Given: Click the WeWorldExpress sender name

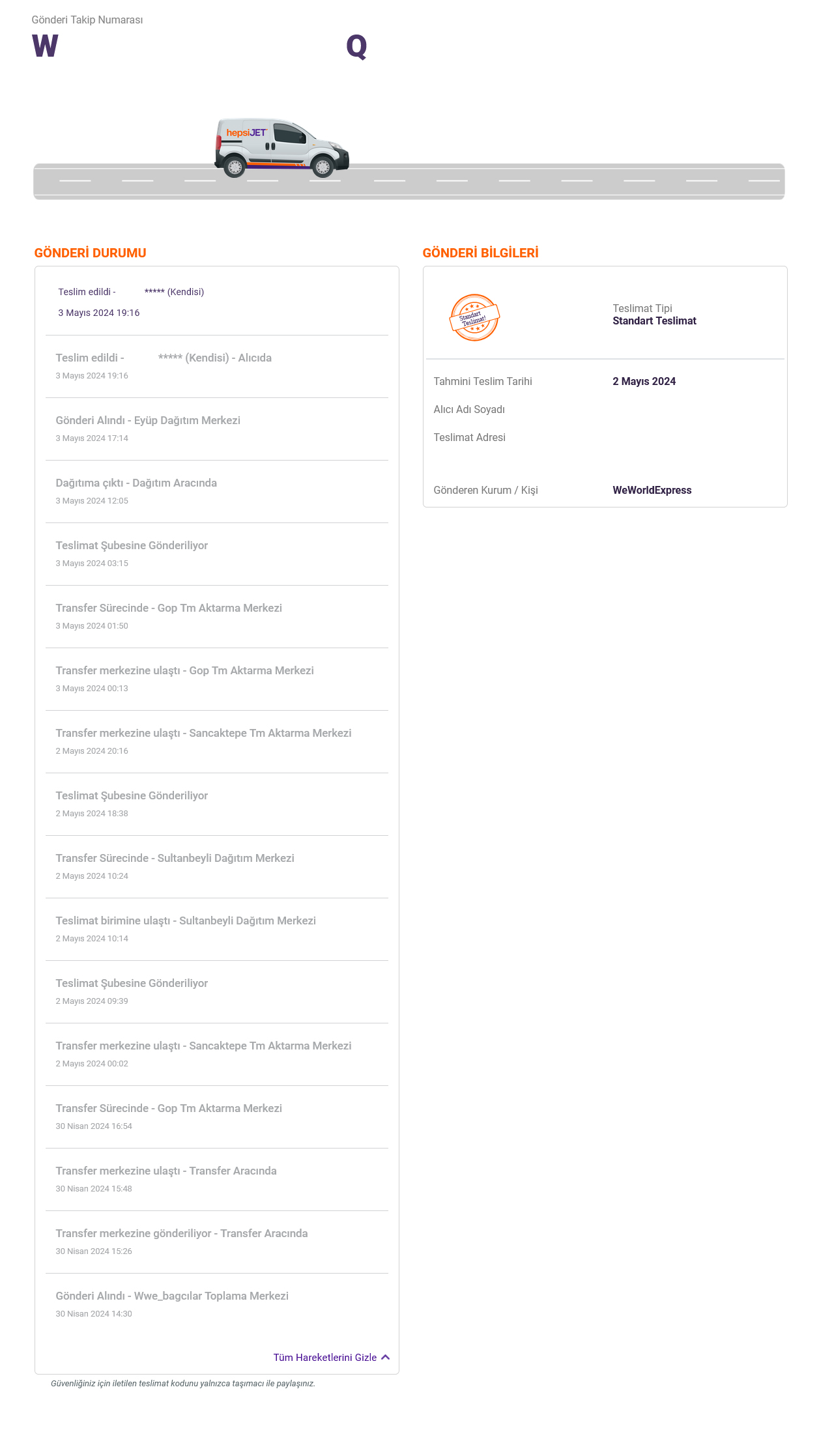Looking at the screenshot, I should coord(652,490).
